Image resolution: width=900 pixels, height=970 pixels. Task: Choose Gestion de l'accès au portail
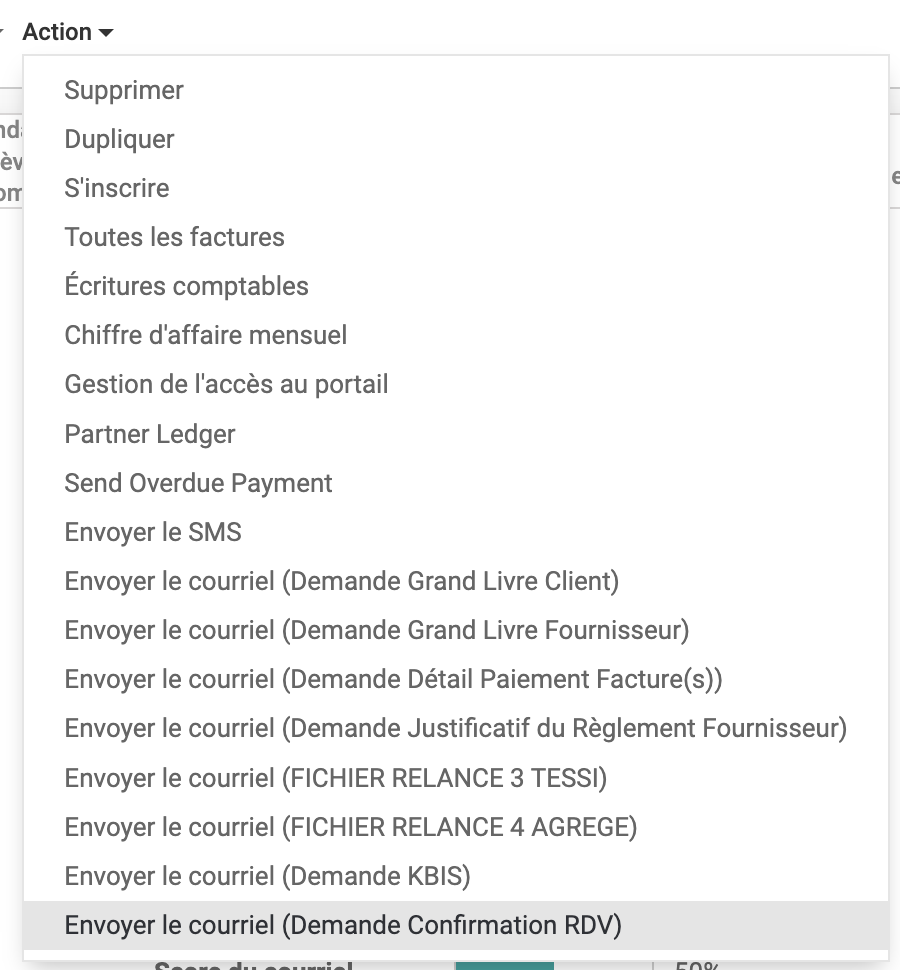tap(456, 385)
